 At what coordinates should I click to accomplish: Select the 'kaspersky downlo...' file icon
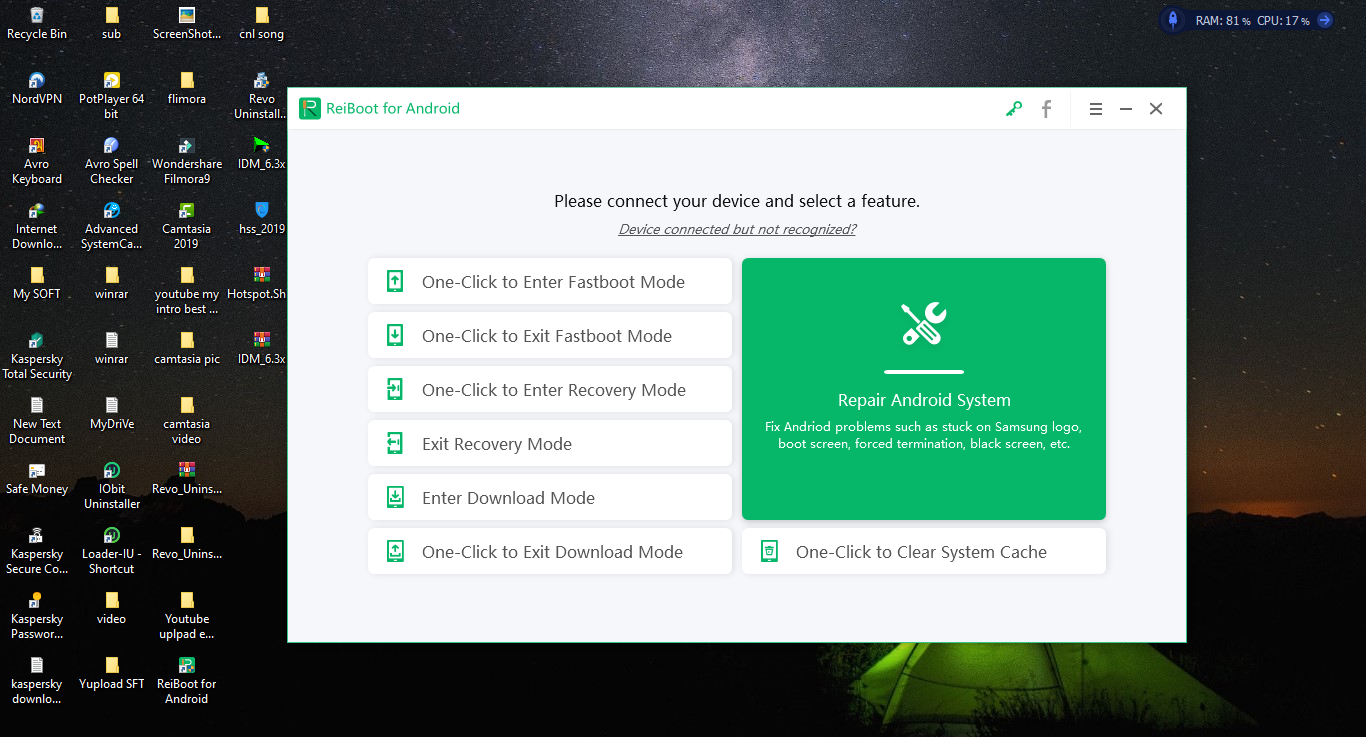coord(37,681)
